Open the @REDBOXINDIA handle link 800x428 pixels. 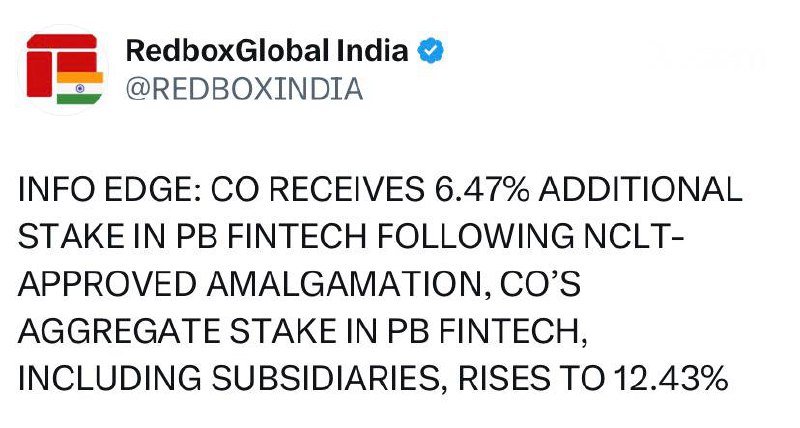click(243, 89)
